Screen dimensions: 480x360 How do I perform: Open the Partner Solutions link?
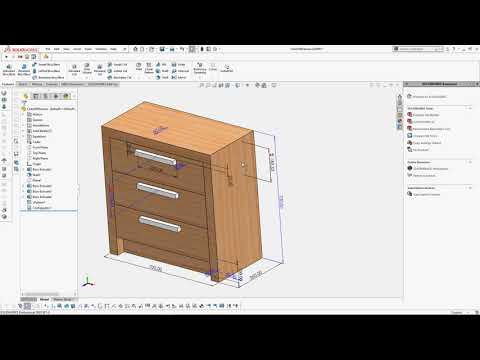coord(422,175)
